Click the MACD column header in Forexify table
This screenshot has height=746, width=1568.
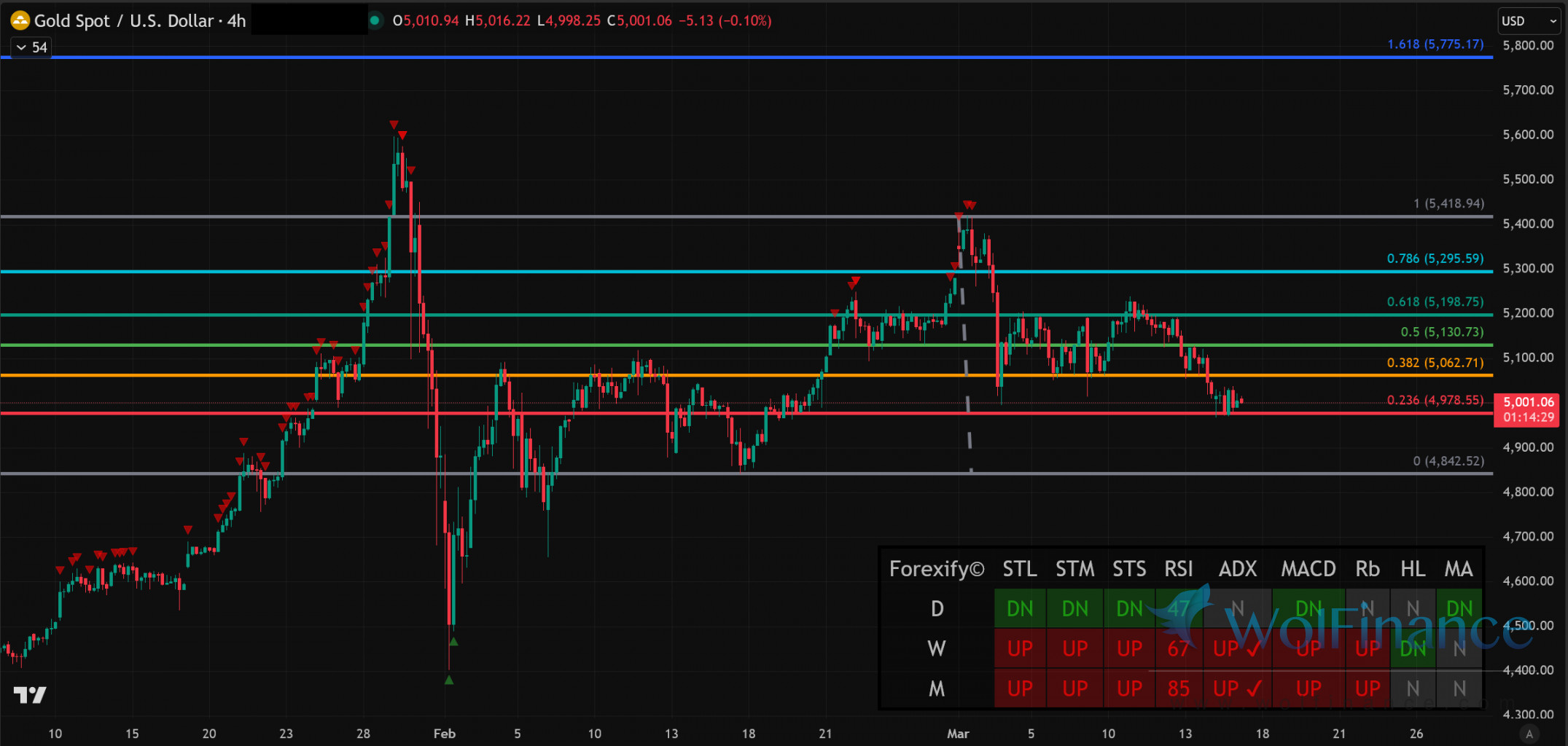(x=1308, y=569)
